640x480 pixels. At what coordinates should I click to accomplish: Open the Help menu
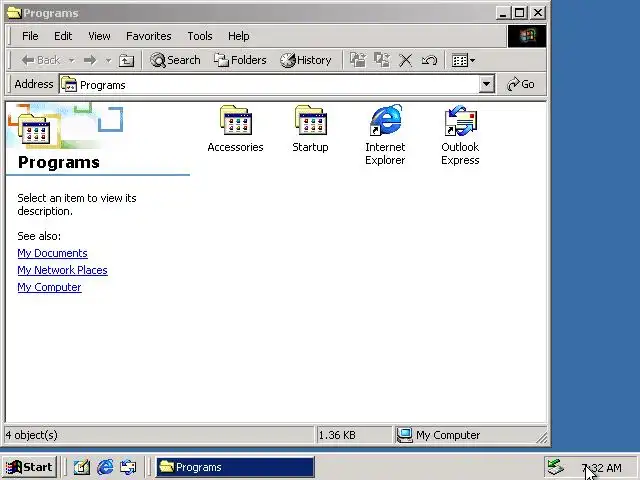point(239,36)
